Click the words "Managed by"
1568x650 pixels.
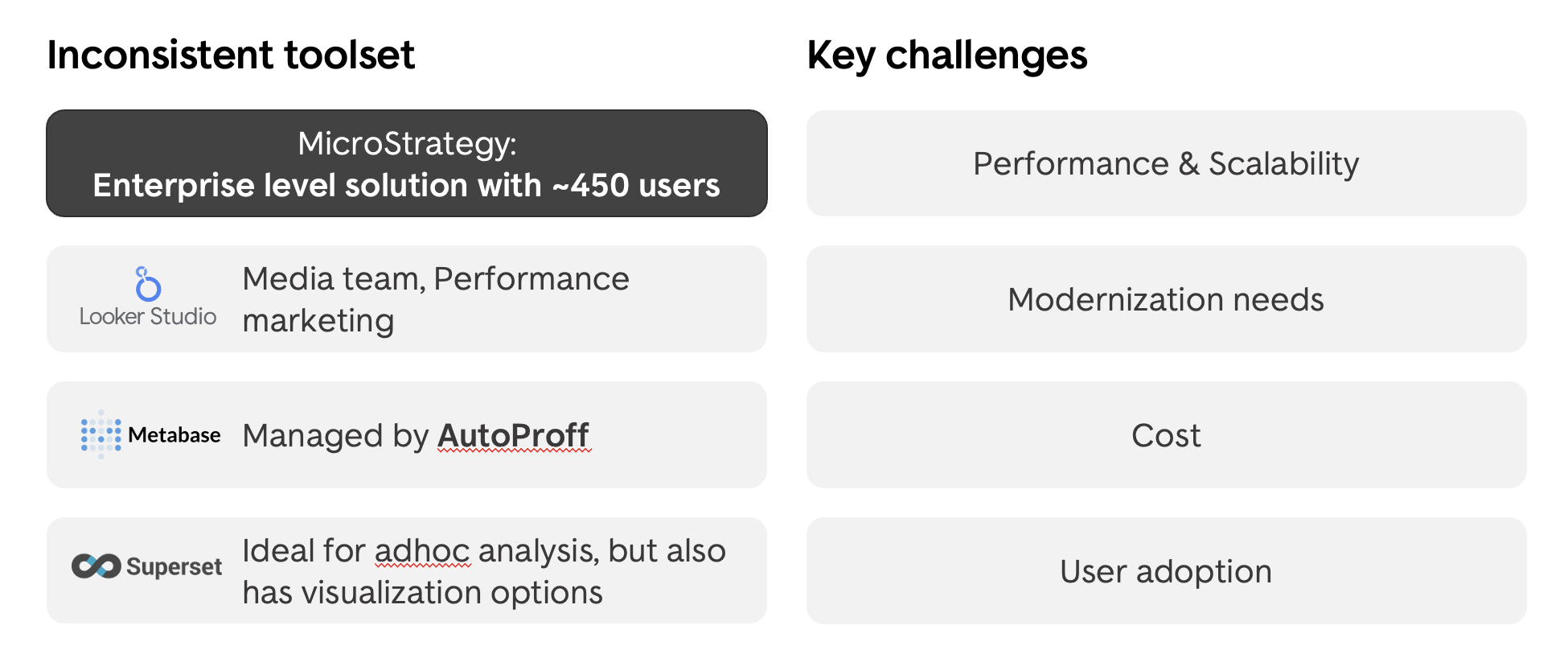(x=335, y=436)
